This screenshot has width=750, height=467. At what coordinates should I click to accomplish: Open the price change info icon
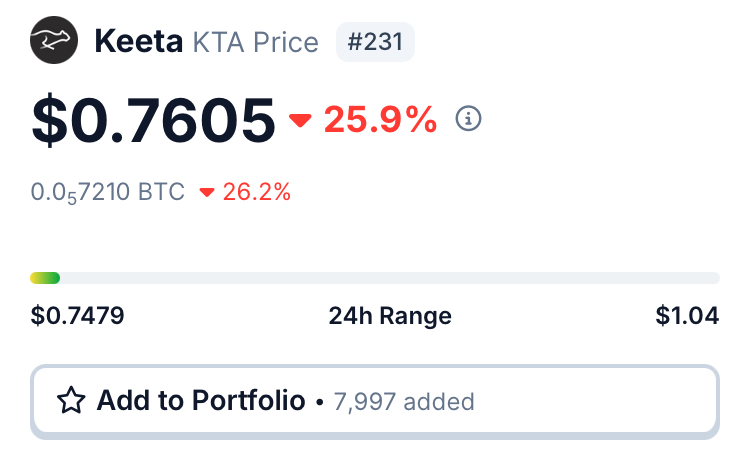(x=468, y=118)
